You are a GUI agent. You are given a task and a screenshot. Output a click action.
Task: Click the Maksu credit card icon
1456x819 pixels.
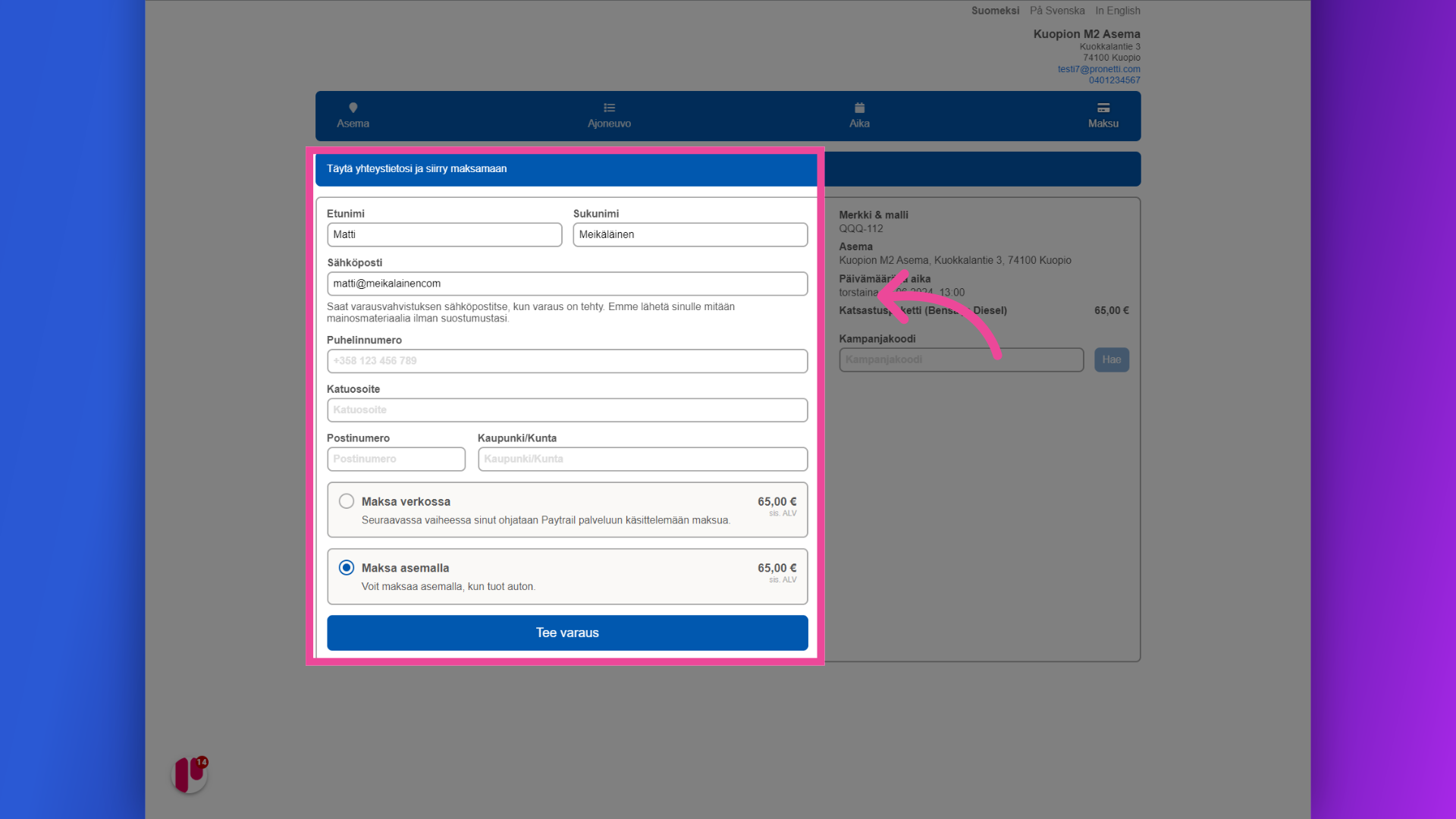click(1103, 108)
